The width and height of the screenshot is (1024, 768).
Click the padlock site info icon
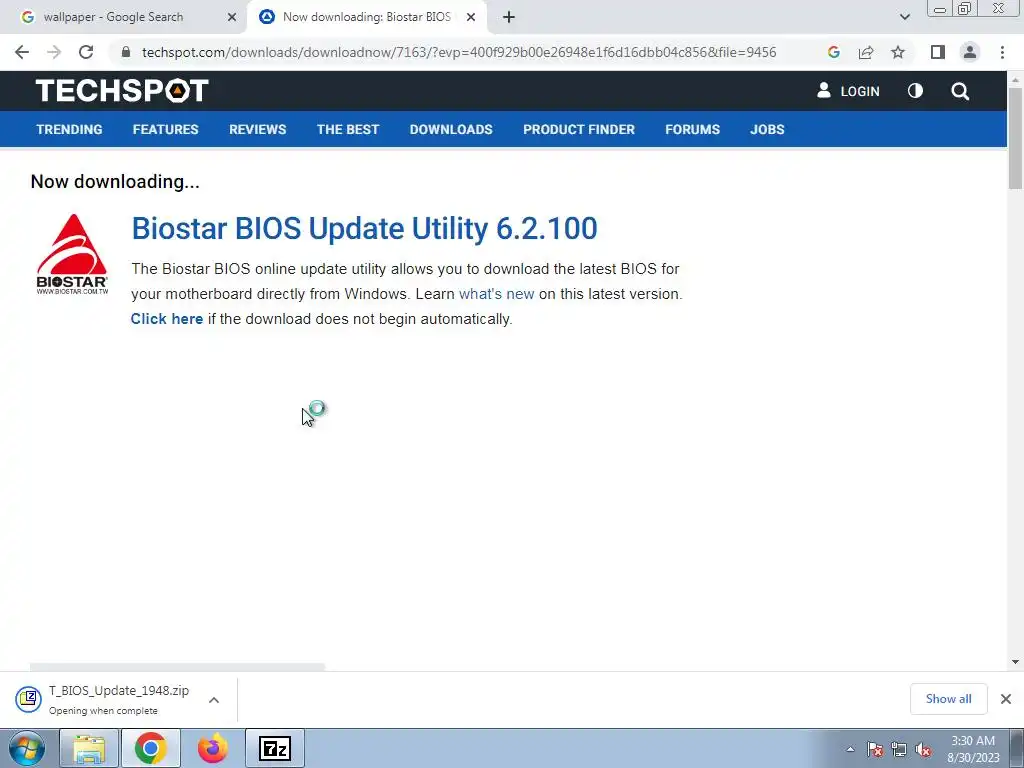click(126, 52)
